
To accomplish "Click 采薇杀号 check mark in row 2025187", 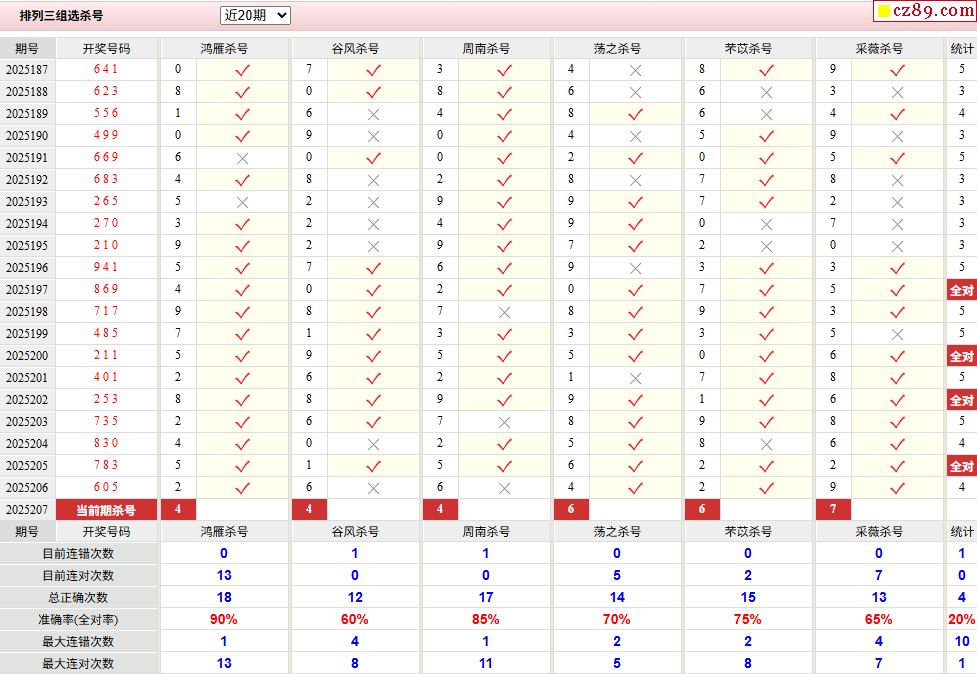I will click(897, 70).
